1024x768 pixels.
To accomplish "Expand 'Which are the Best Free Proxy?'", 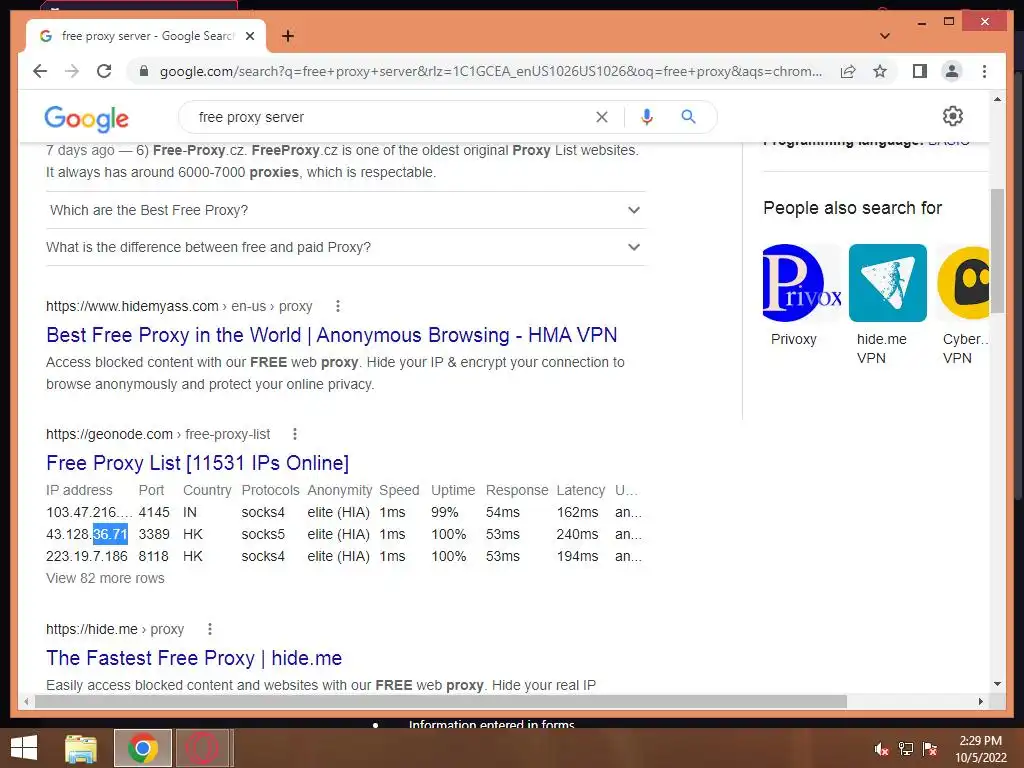I will pyautogui.click(x=345, y=210).
